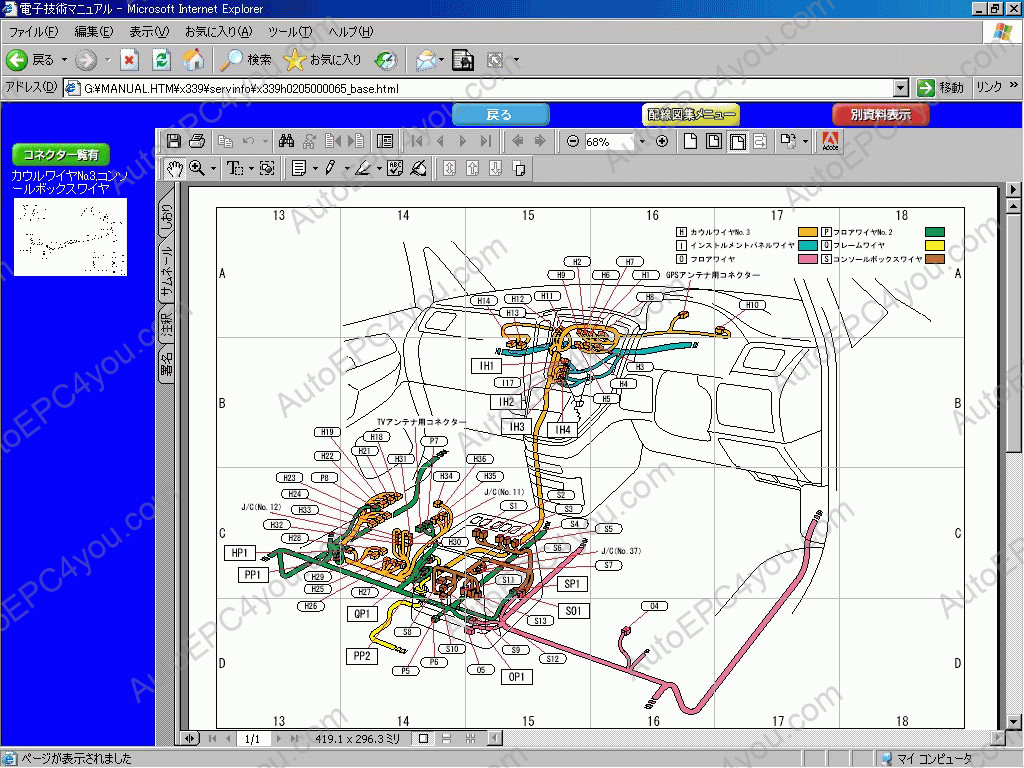Image resolution: width=1024 pixels, height=768 pixels.
Task: Toggle continuous page layout view
Action: click(x=712, y=140)
